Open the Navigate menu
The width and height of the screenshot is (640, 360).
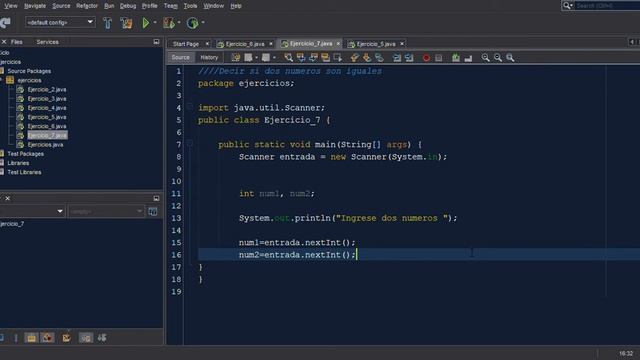[35, 6]
